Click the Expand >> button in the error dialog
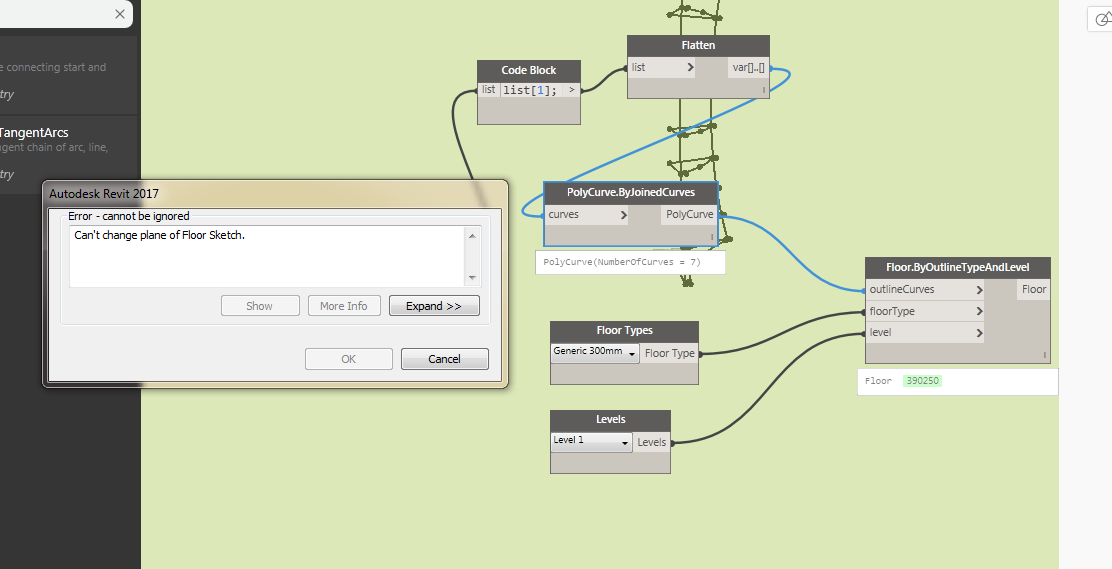Screen dimensions: 1112x569 434,306
